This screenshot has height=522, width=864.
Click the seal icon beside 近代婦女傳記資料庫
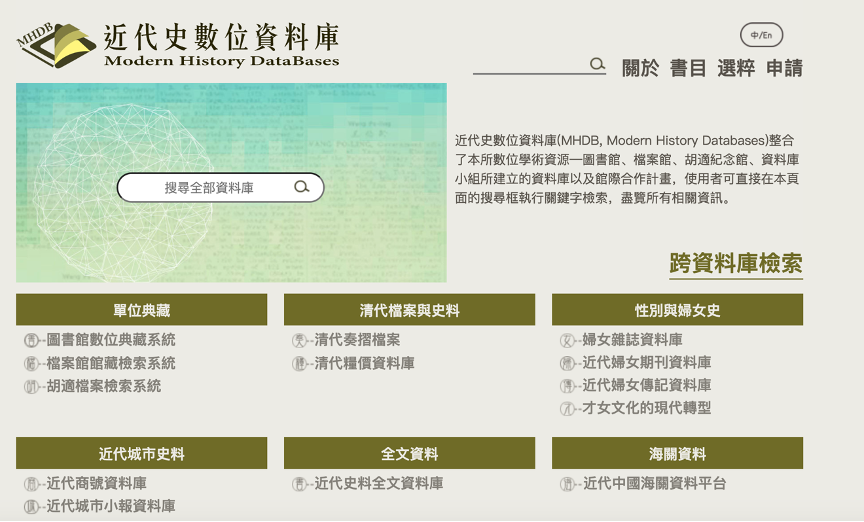(567, 385)
